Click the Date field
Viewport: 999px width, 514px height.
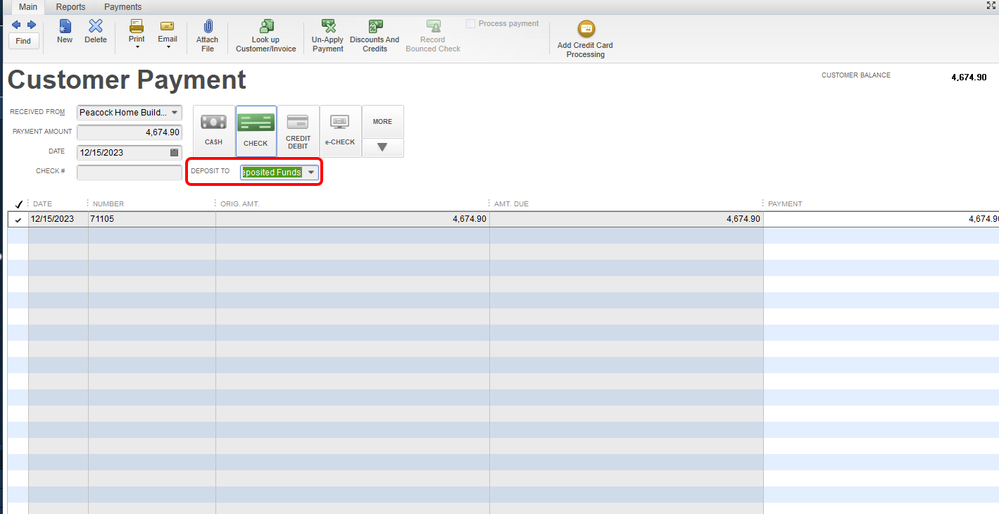129,153
